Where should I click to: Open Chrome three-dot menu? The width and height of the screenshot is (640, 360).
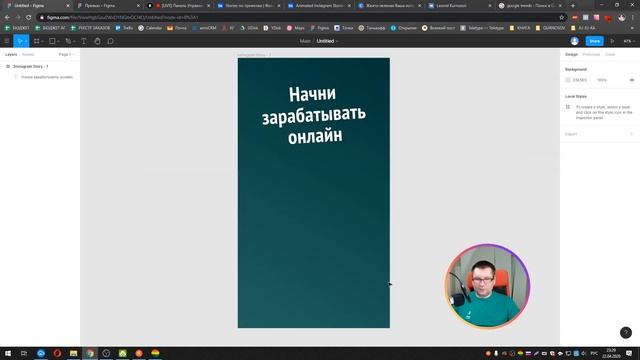633,18
